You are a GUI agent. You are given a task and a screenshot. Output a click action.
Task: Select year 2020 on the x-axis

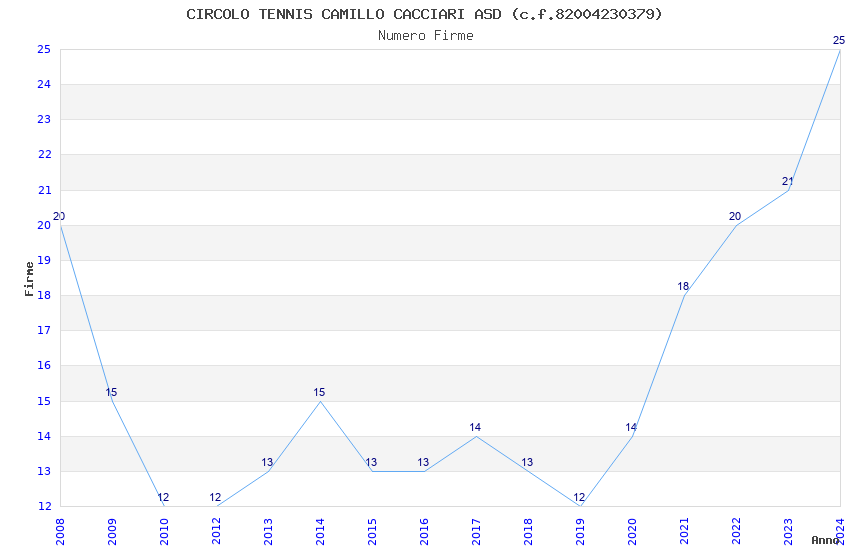pyautogui.click(x=633, y=531)
